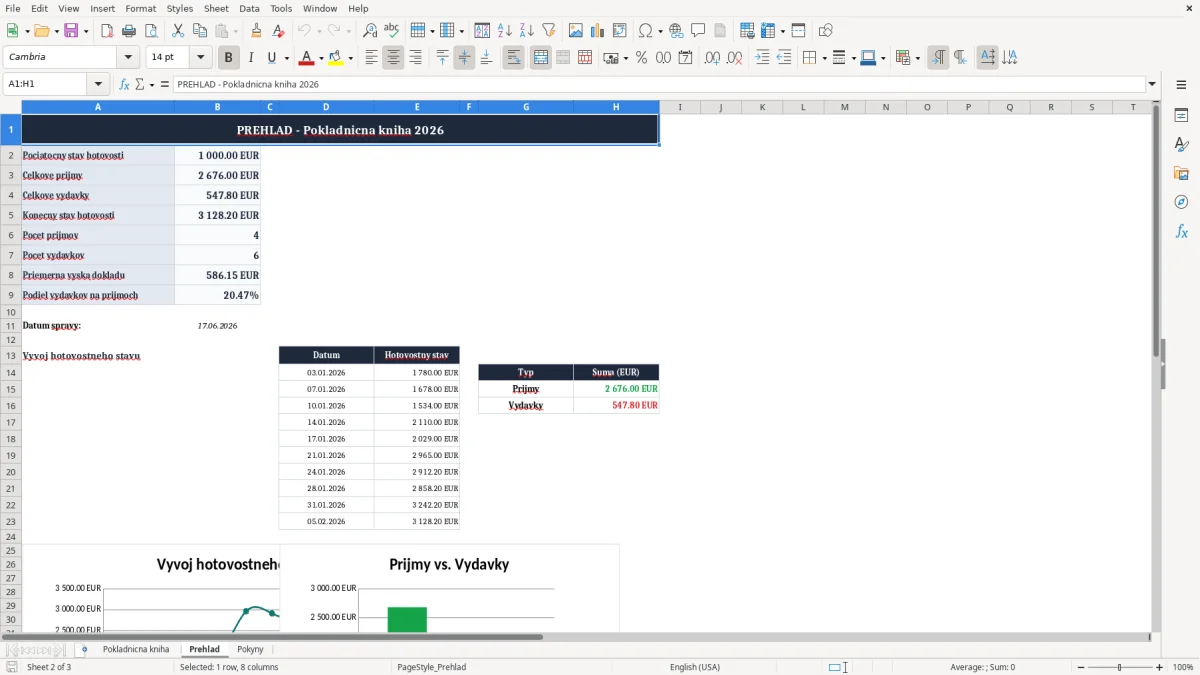This screenshot has width=1200, height=675.
Task: Open sidebar Navigator deck
Action: pos(1181,202)
